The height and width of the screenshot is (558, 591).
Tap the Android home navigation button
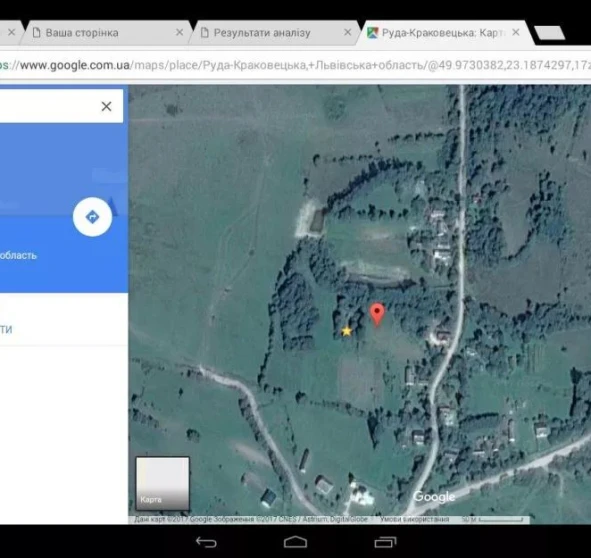pyautogui.click(x=296, y=542)
